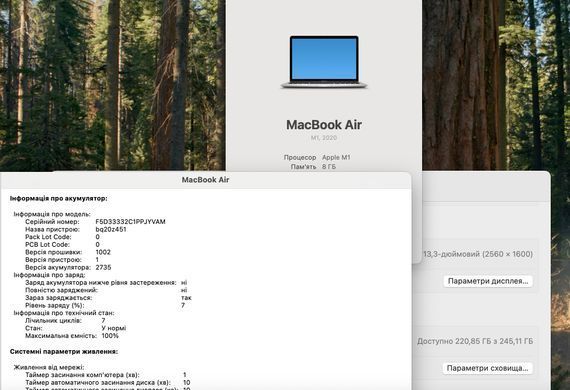Open the "Параметри дисплея..." button
Image resolution: width=570 pixels, height=390 pixels.
click(488, 281)
